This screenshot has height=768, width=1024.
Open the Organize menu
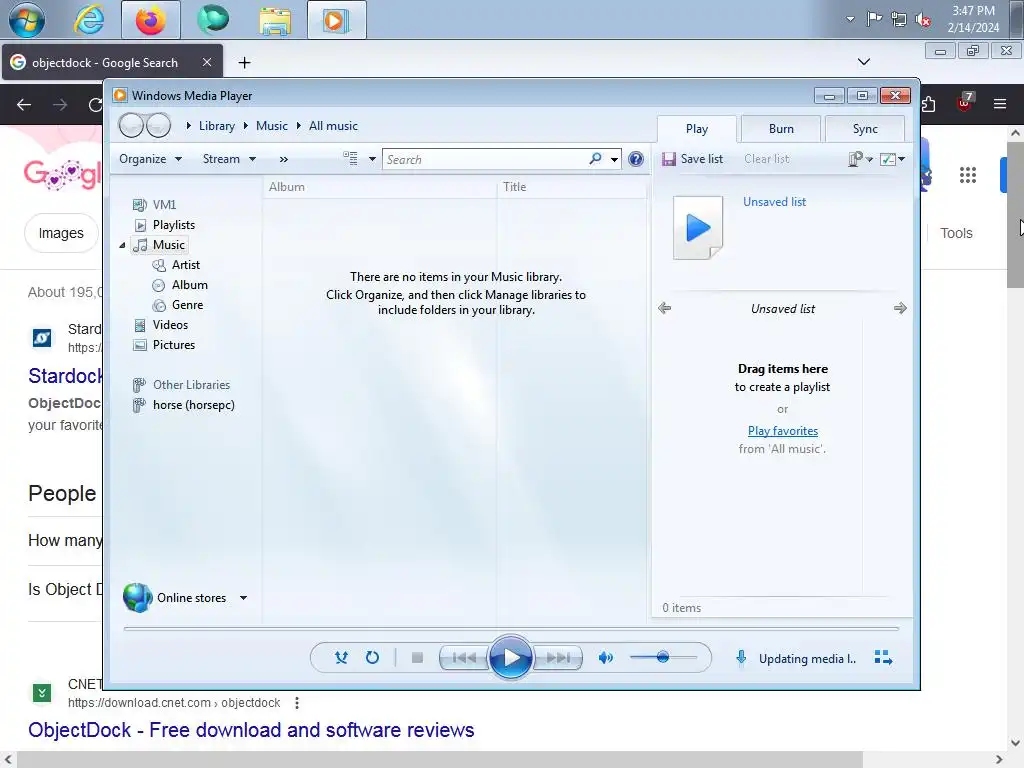150,159
